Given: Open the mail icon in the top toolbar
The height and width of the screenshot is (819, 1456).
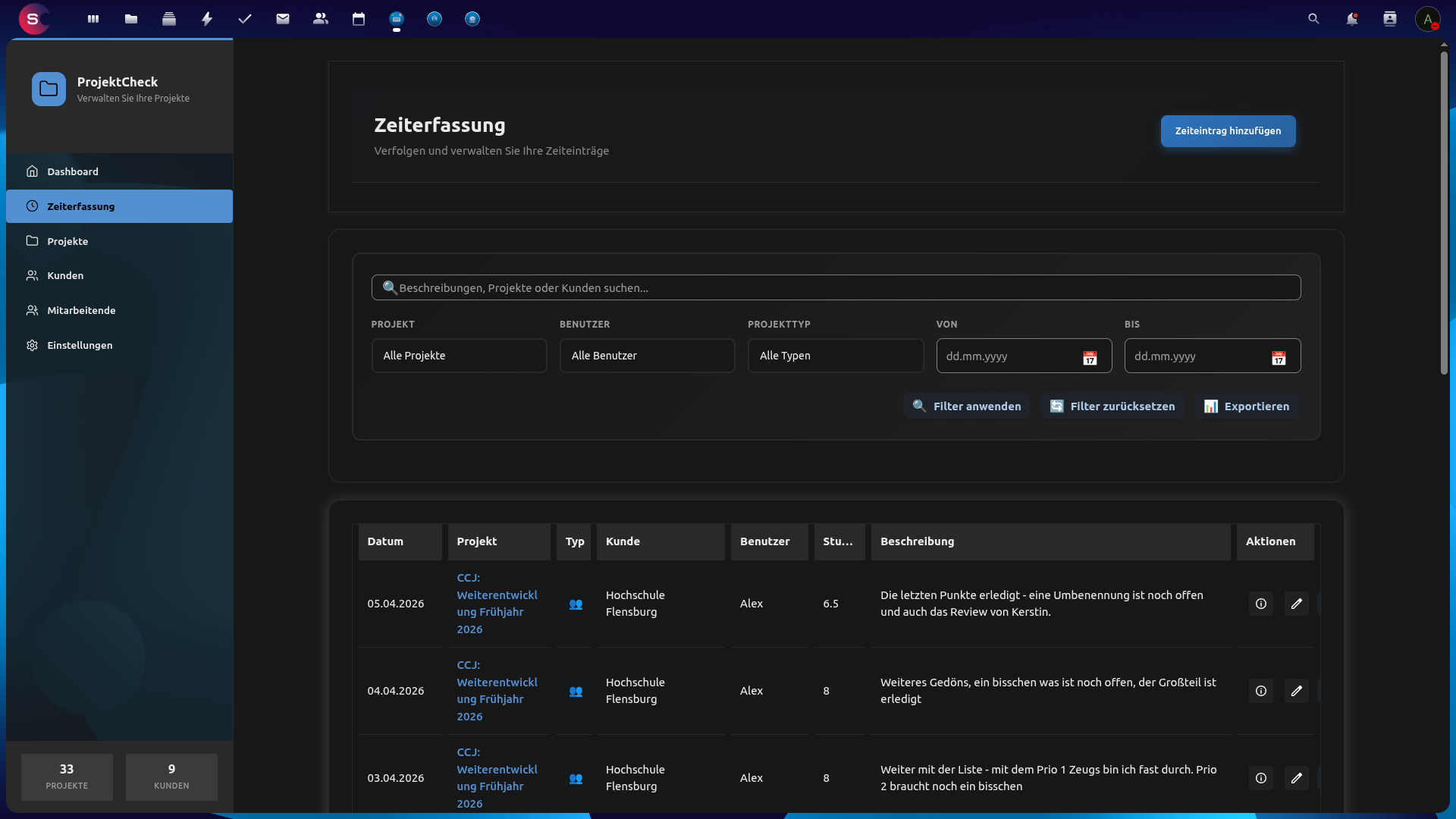Looking at the screenshot, I should click(283, 19).
